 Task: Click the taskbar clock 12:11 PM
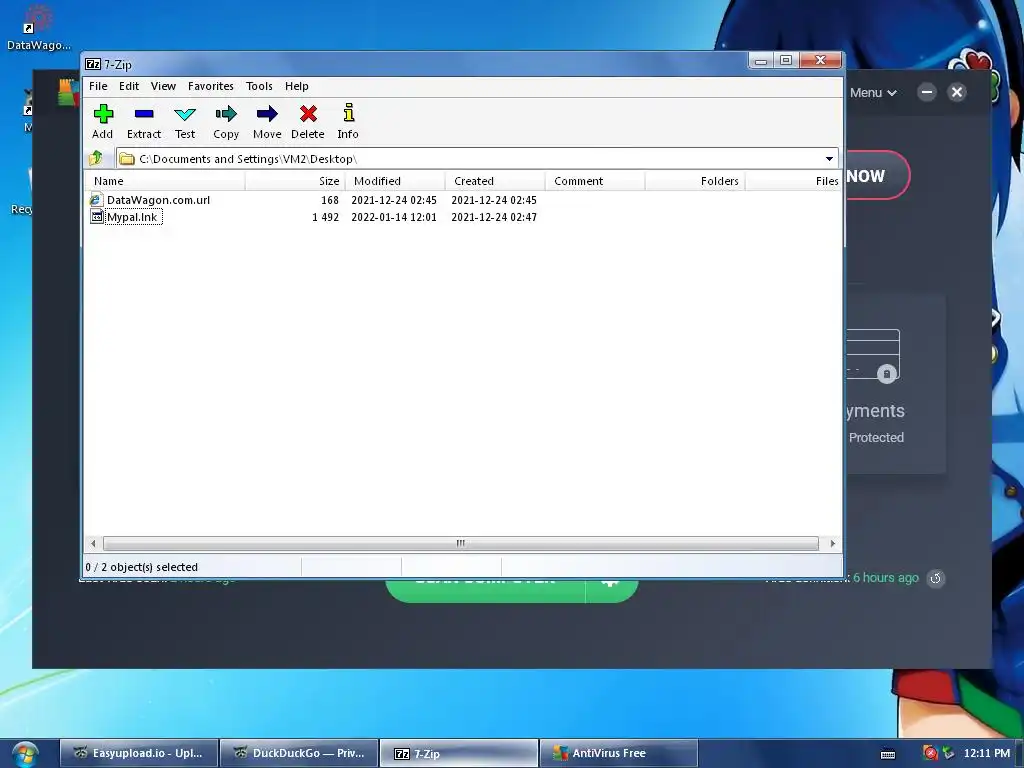pos(986,753)
